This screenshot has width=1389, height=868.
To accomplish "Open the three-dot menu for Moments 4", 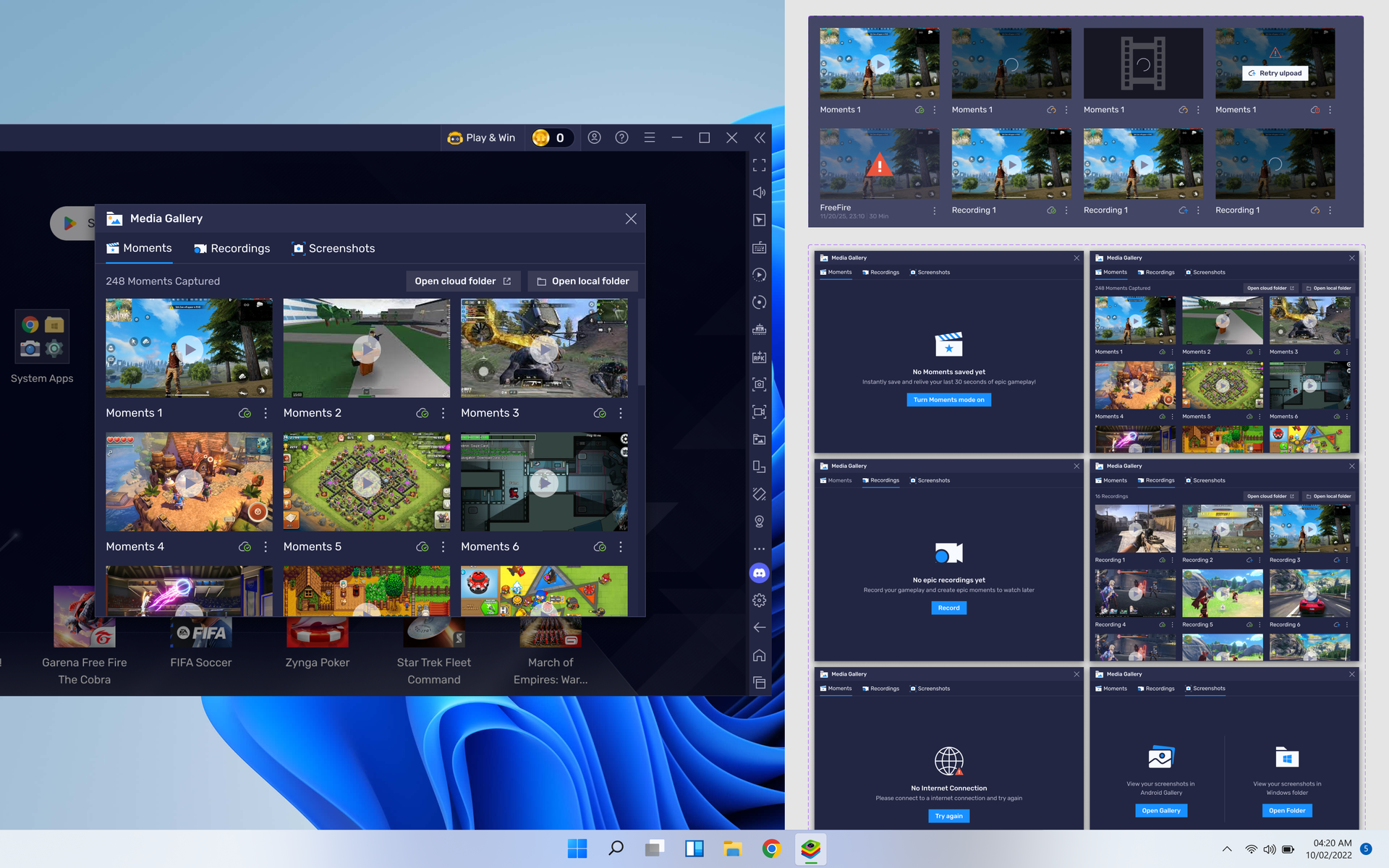I will (x=266, y=547).
